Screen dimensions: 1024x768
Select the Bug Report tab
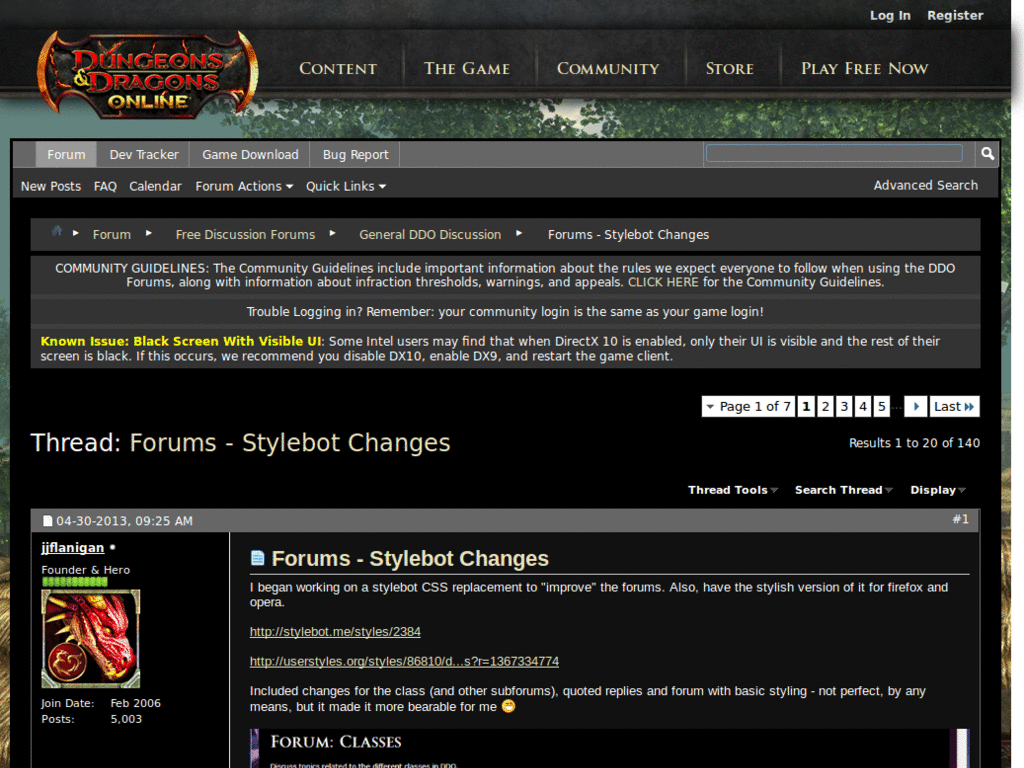[355, 154]
